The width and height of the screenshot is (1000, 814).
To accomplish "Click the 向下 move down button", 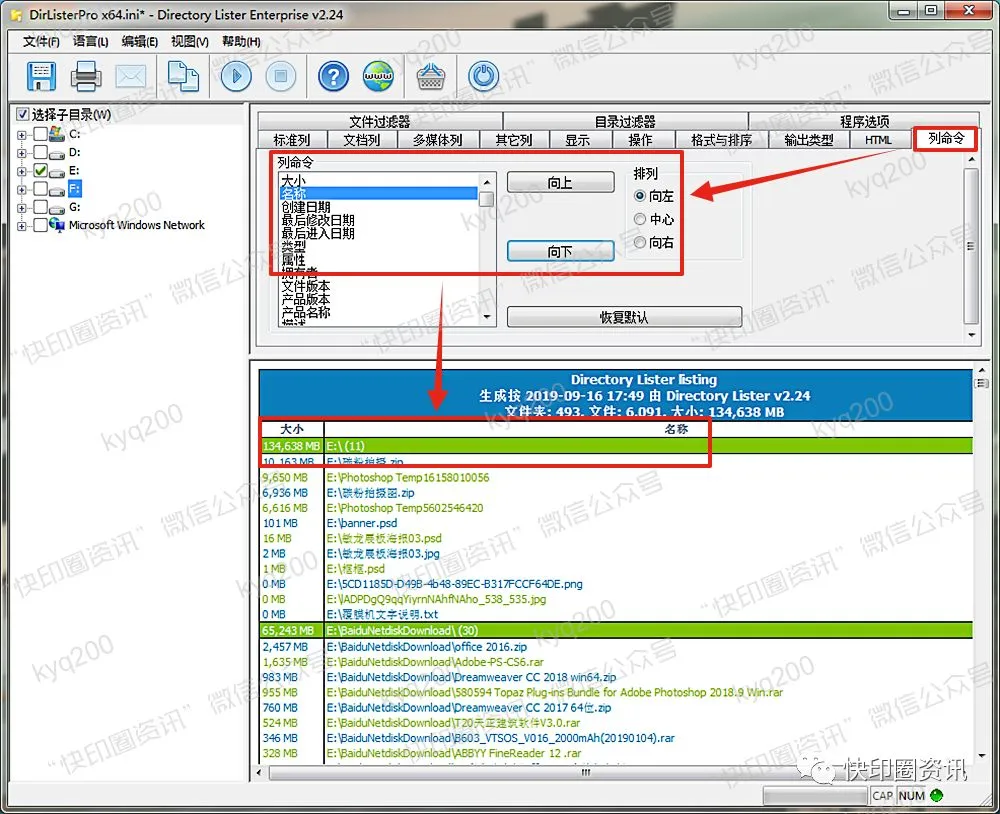I will [x=561, y=251].
